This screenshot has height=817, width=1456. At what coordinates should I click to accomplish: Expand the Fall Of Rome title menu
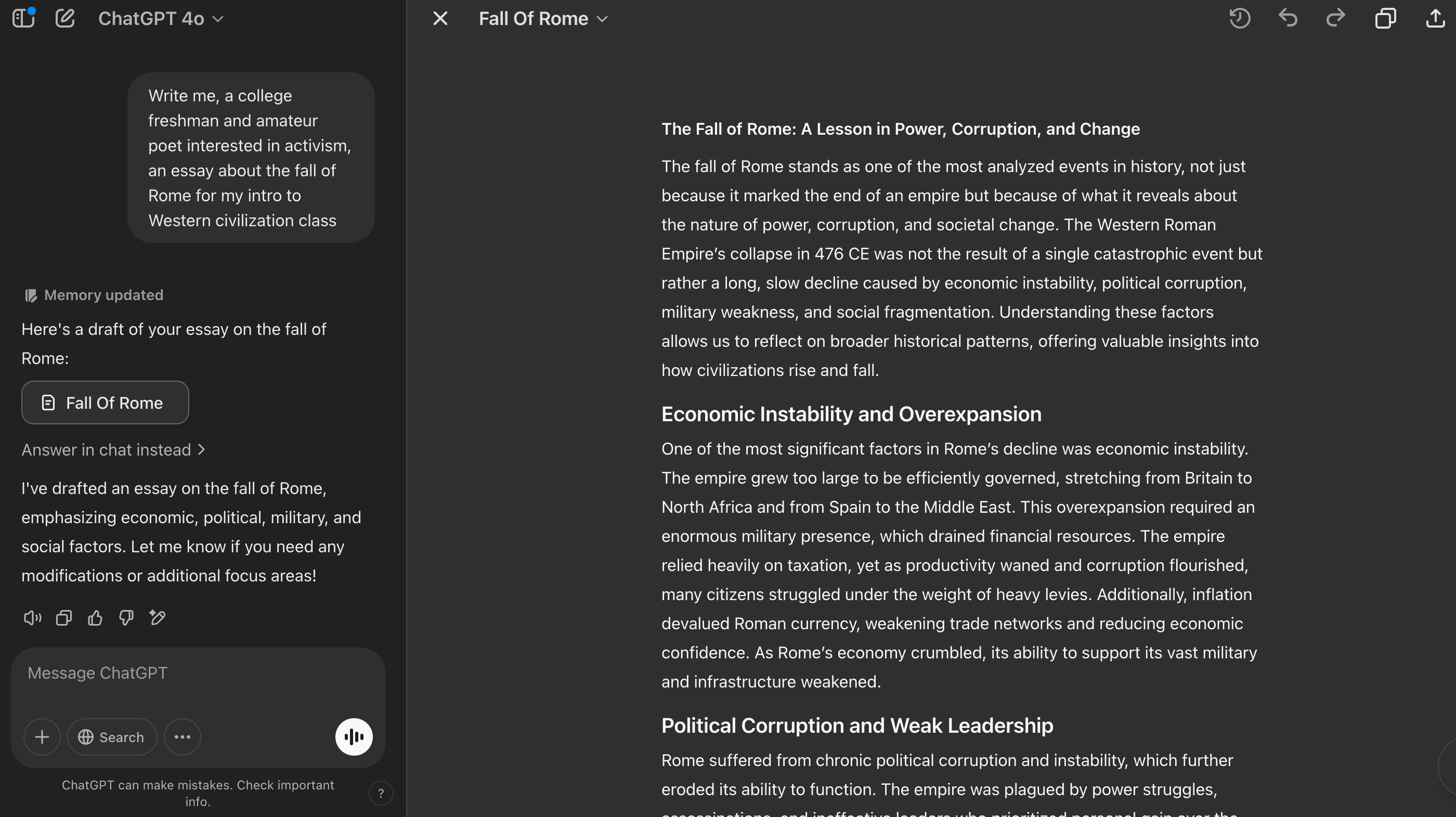[x=542, y=19]
